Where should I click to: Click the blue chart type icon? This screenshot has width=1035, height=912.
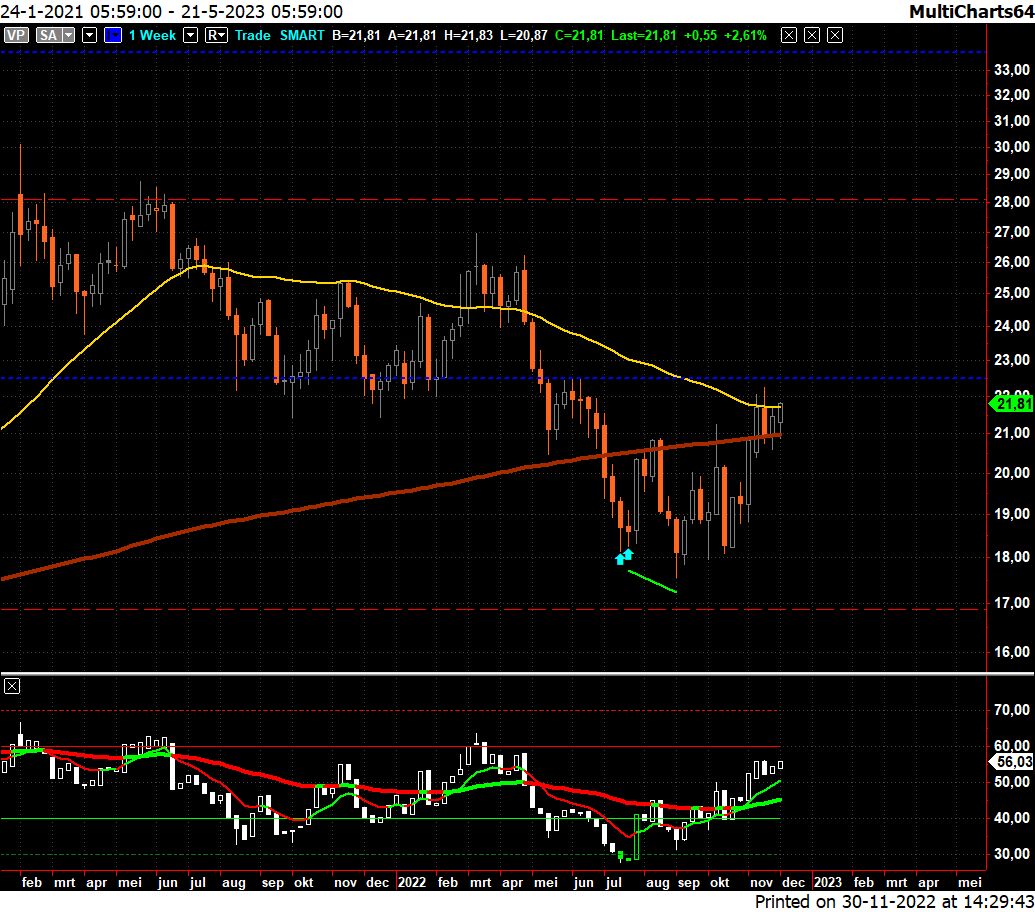[113, 35]
